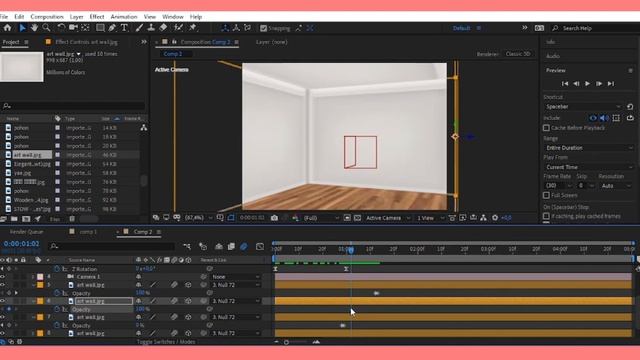Take a snapshot with the camera icon

tap(274, 218)
